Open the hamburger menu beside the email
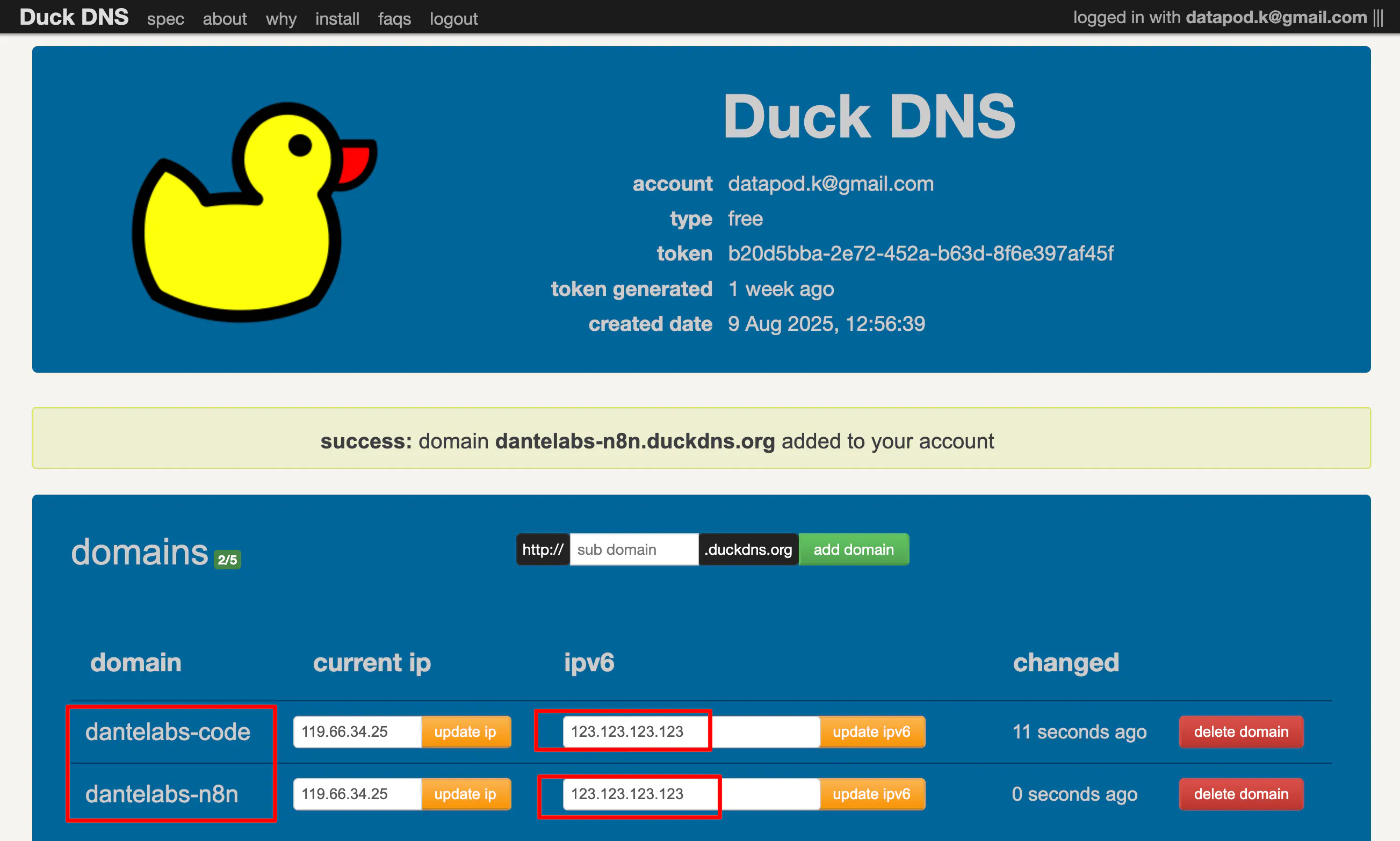 coord(1380,17)
